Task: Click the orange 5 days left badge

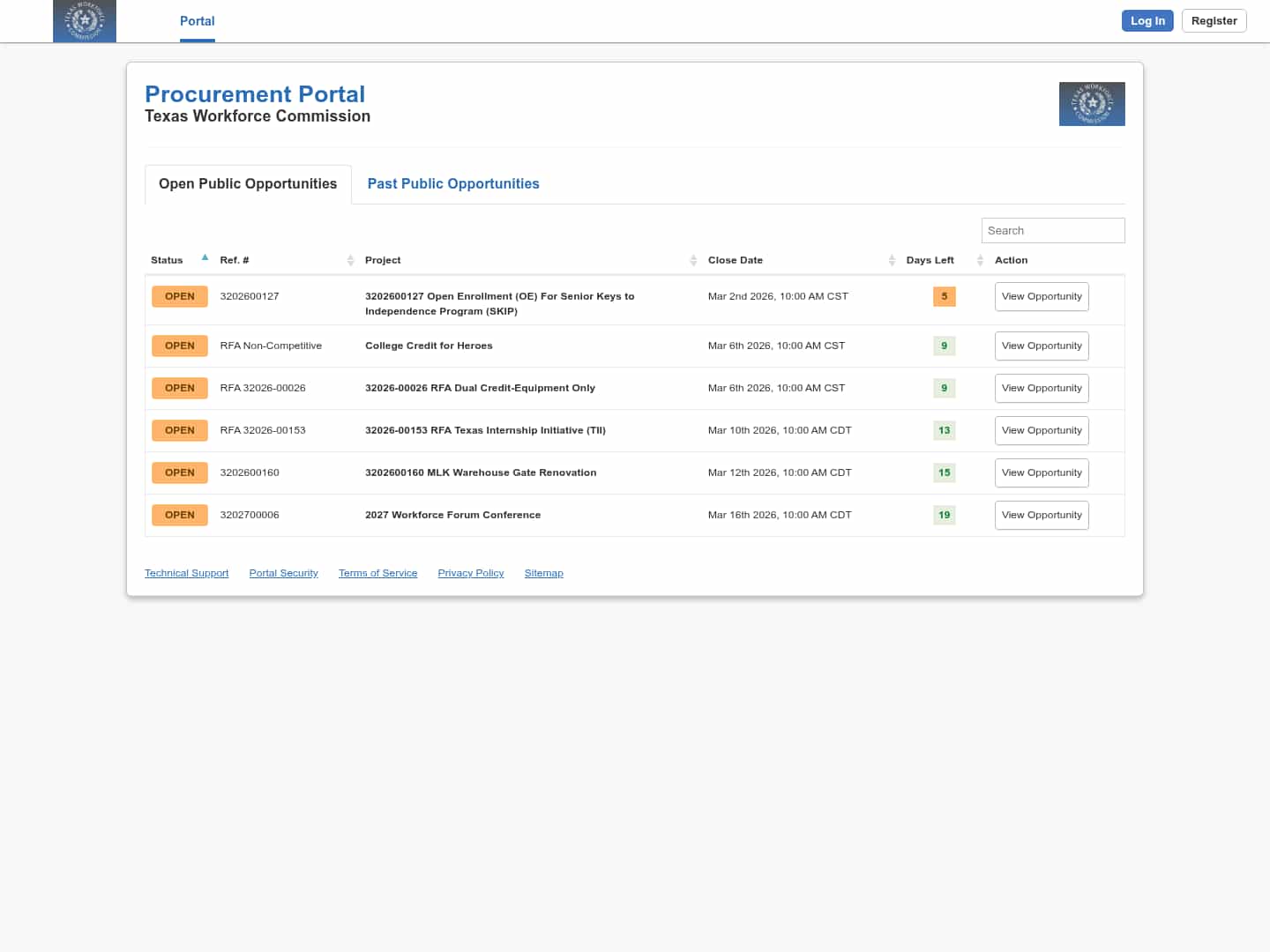Action: click(944, 297)
